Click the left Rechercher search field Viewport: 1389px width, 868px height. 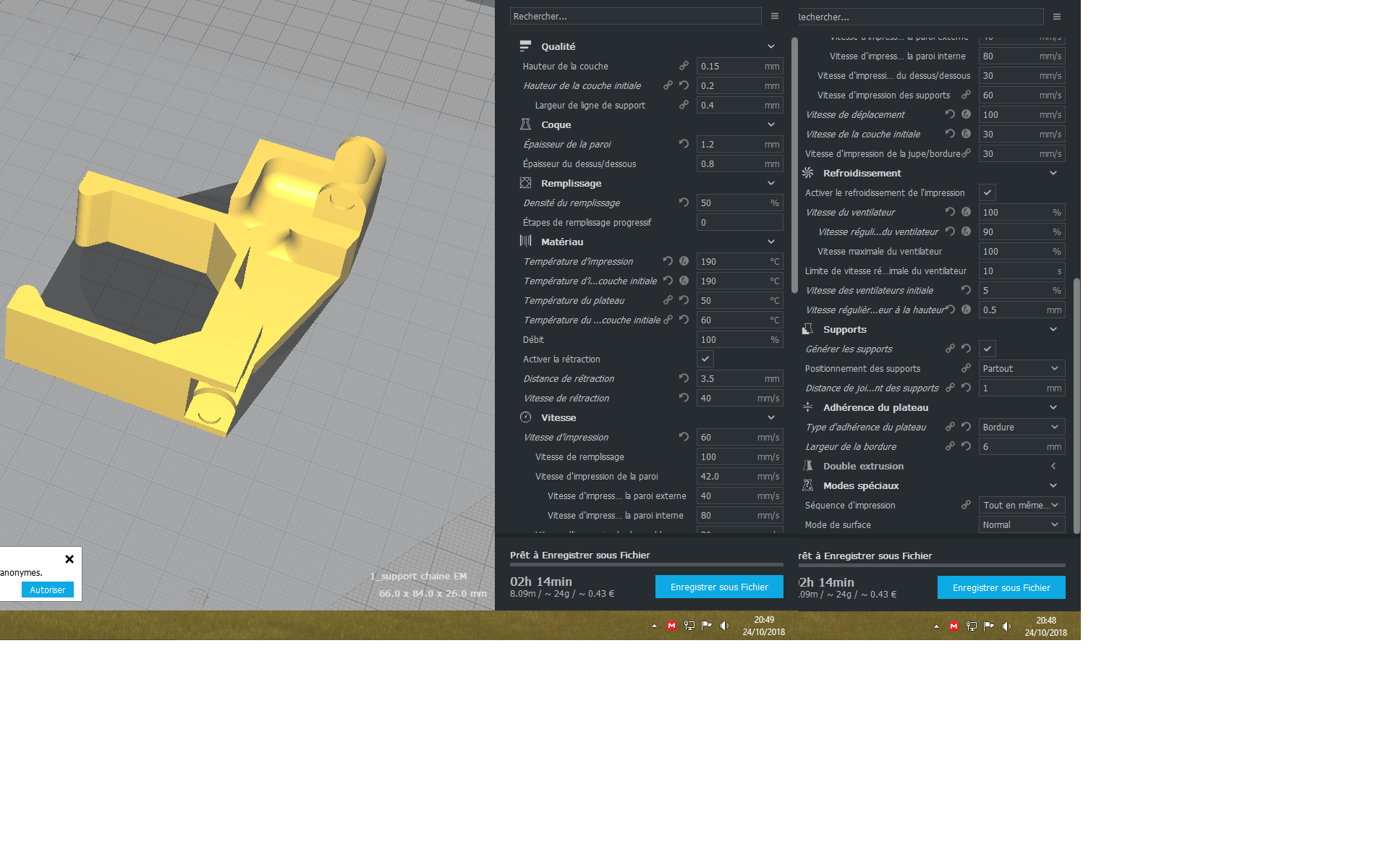(635, 16)
